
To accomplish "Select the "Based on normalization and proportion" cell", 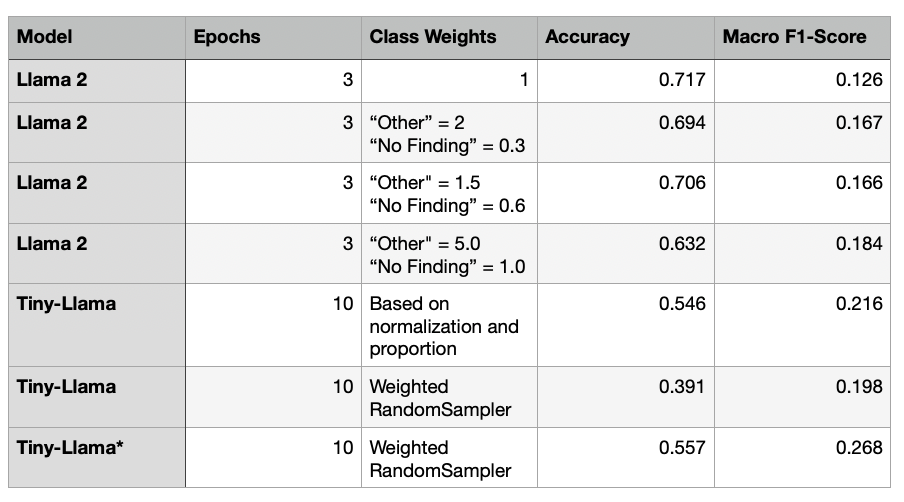I will [447, 326].
